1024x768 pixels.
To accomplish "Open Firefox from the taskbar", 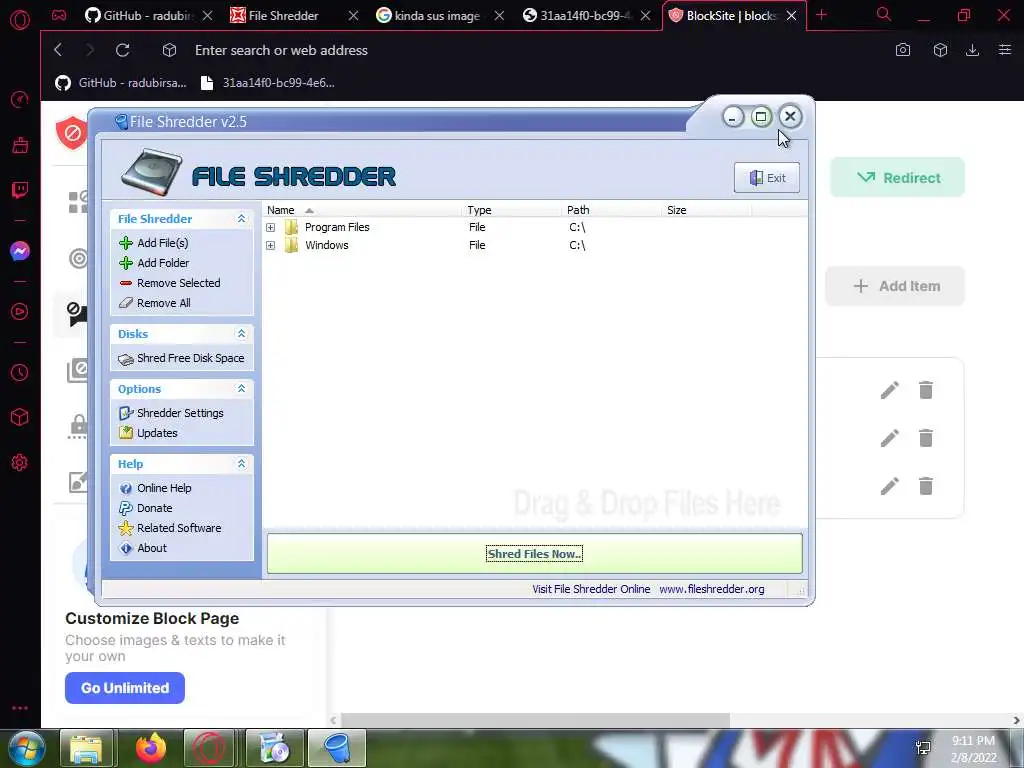I will (x=151, y=748).
